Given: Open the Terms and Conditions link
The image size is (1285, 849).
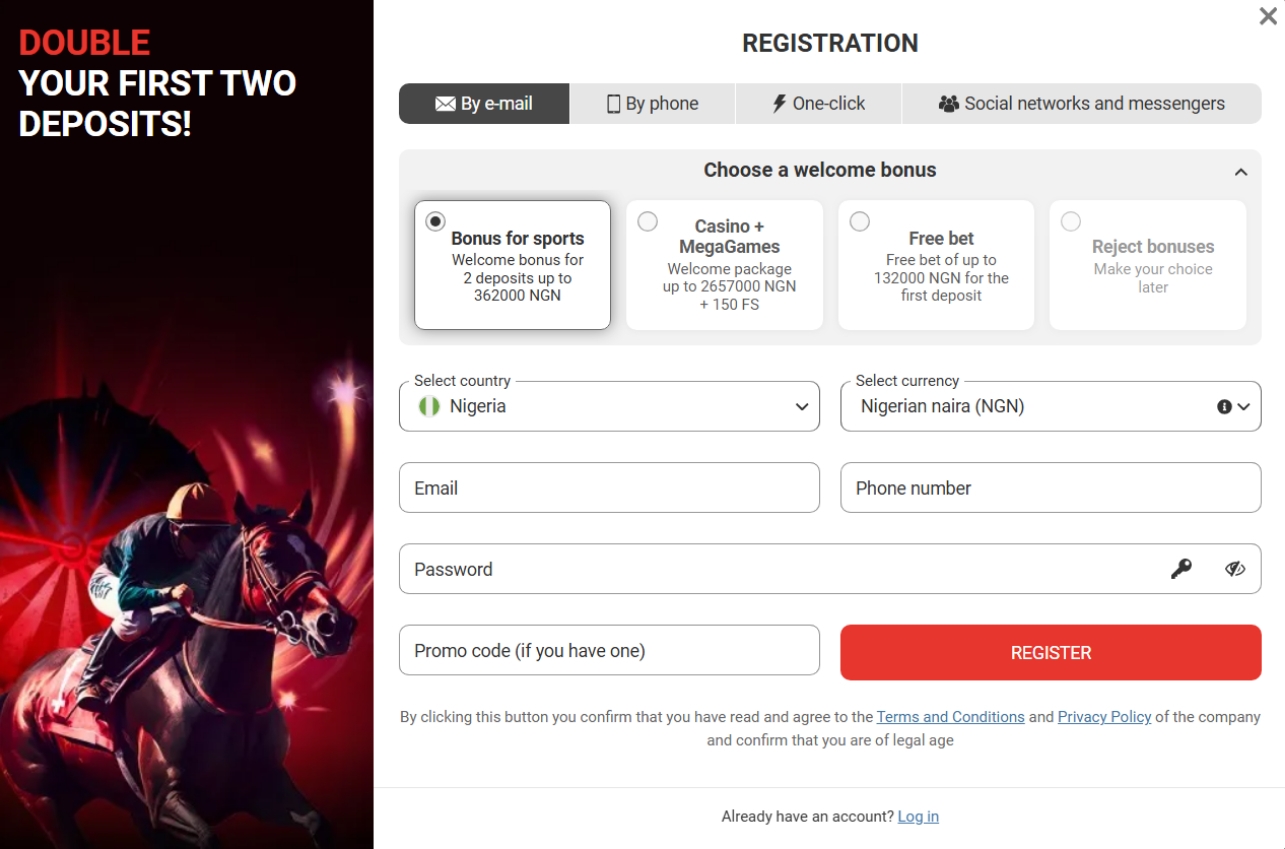Looking at the screenshot, I should coord(949,717).
